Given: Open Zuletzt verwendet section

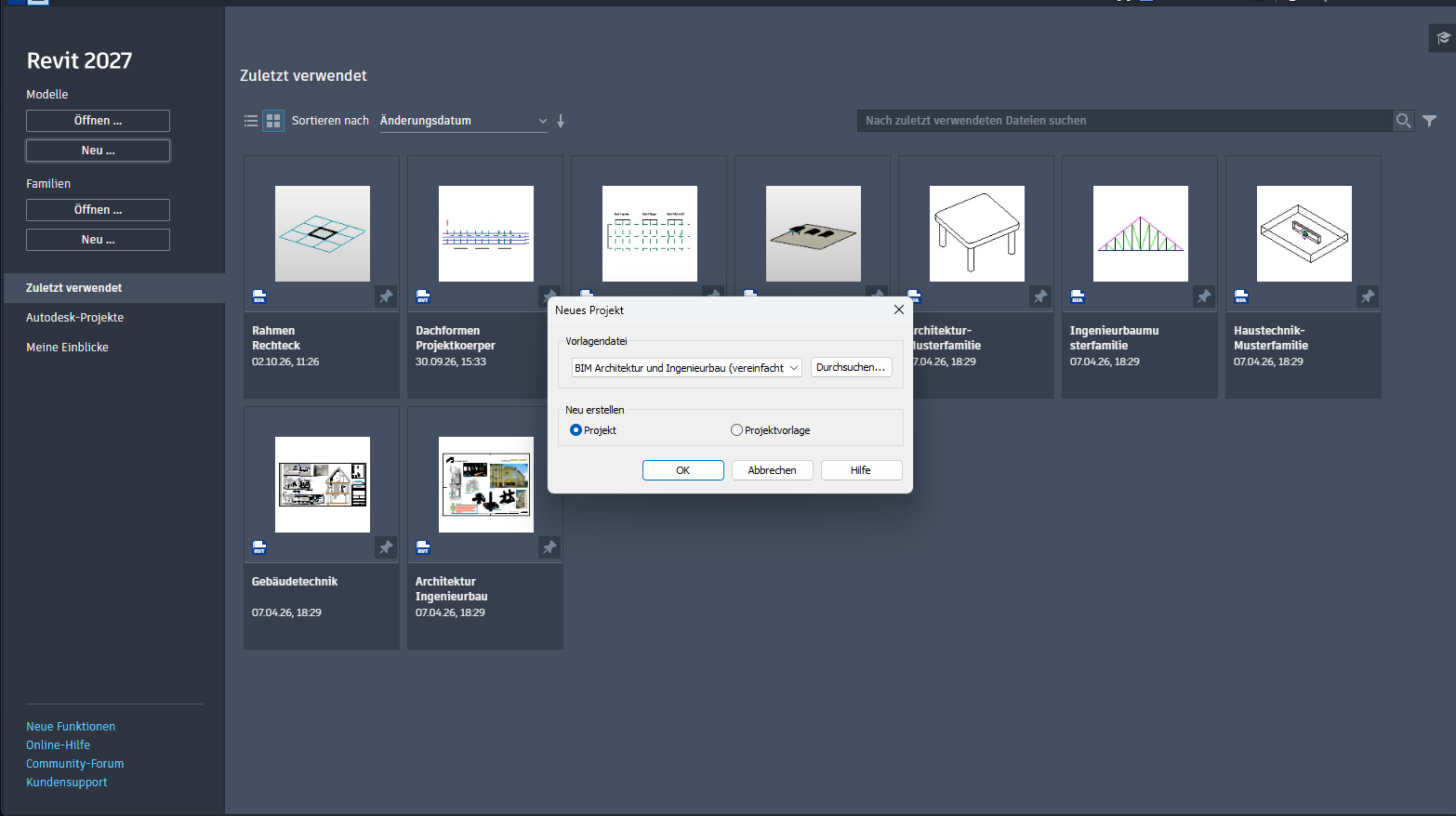Looking at the screenshot, I should (x=113, y=288).
